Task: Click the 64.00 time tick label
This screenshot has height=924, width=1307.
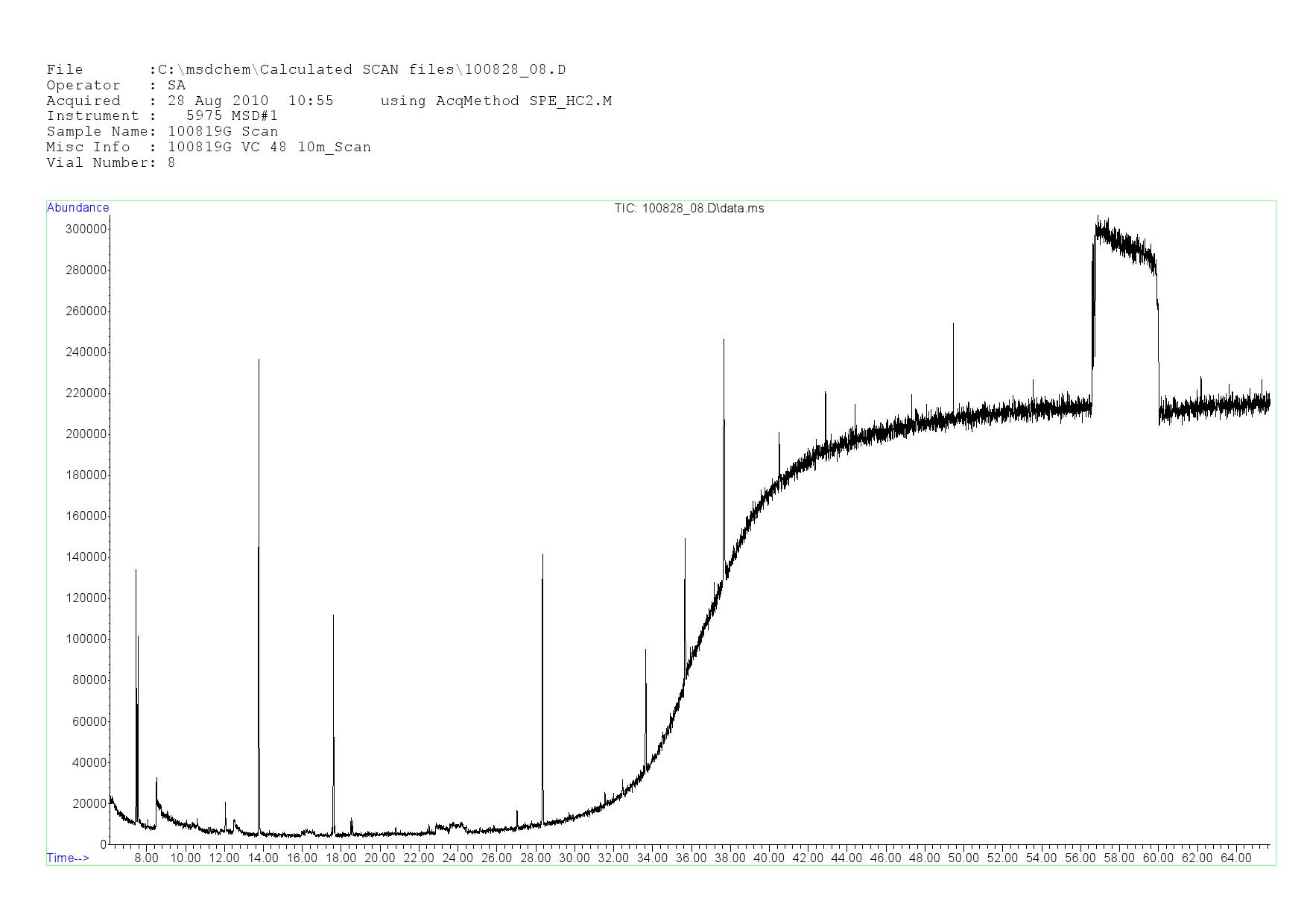Action: click(x=1235, y=858)
